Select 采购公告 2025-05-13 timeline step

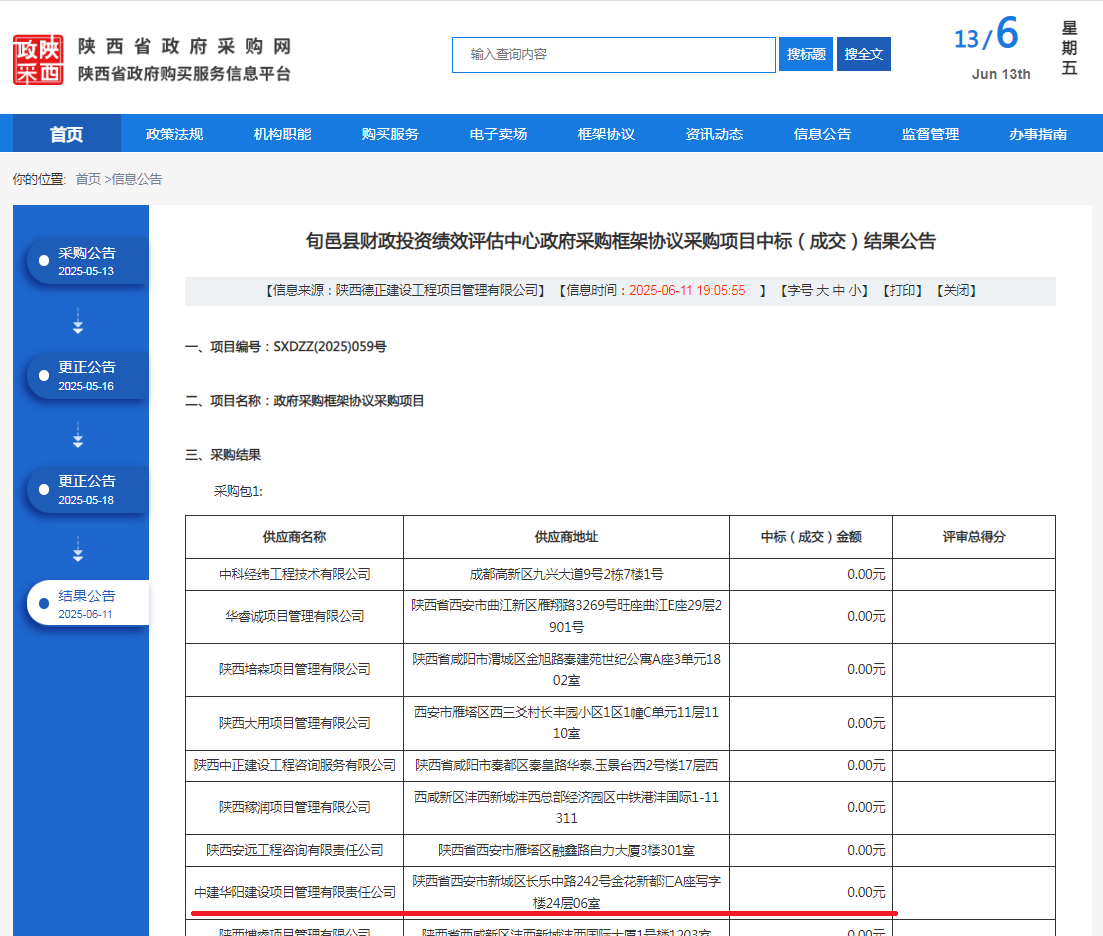pyautogui.click(x=88, y=261)
